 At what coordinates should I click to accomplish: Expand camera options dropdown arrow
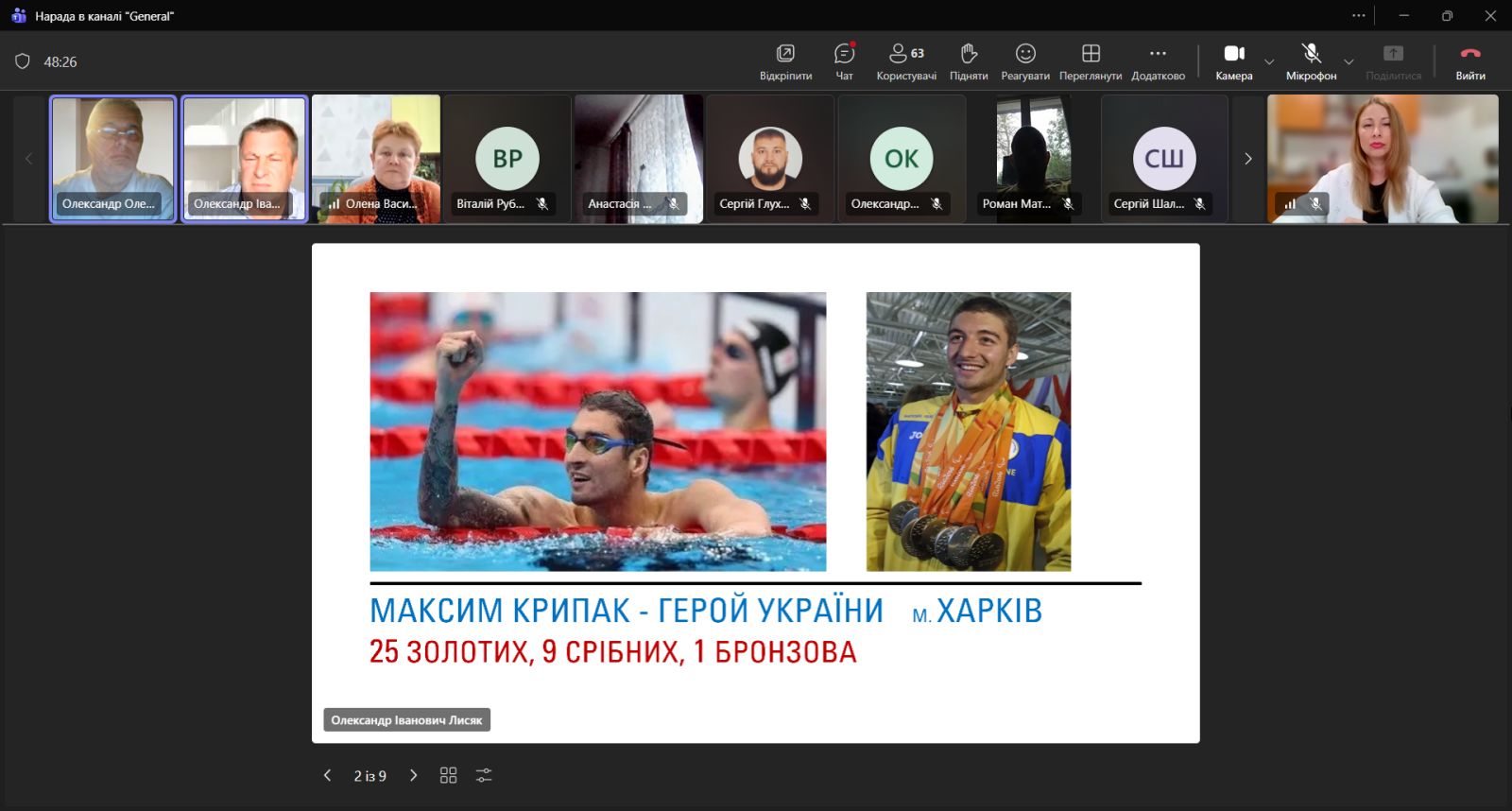[1269, 62]
